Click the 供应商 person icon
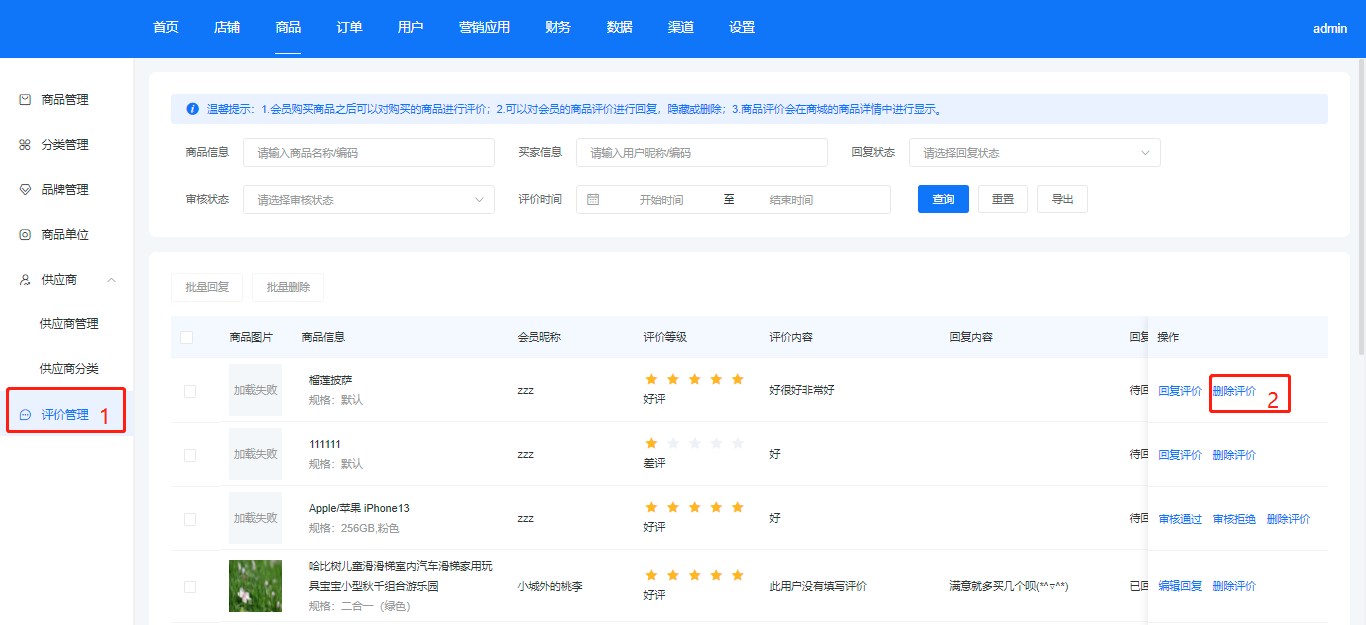Screen dimensions: 1366x625 click(26, 280)
